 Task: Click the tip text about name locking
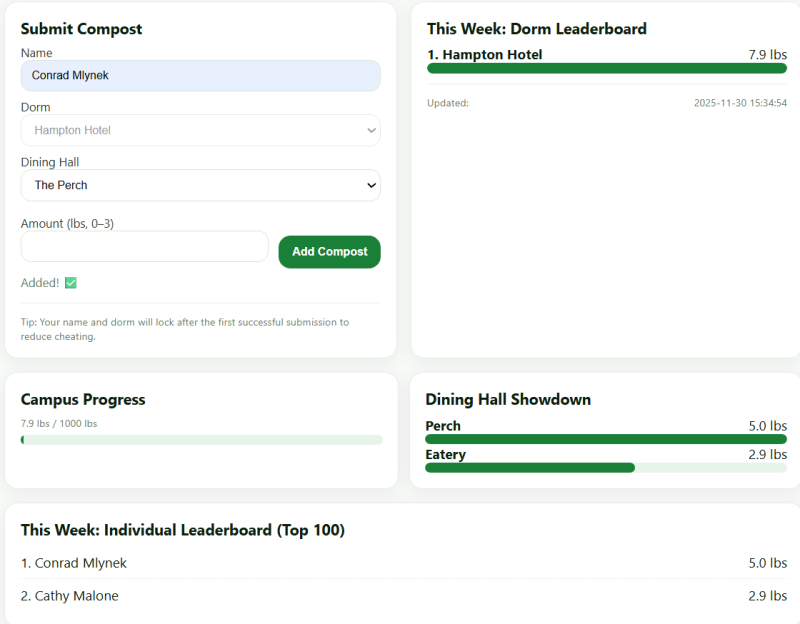[x=185, y=329]
